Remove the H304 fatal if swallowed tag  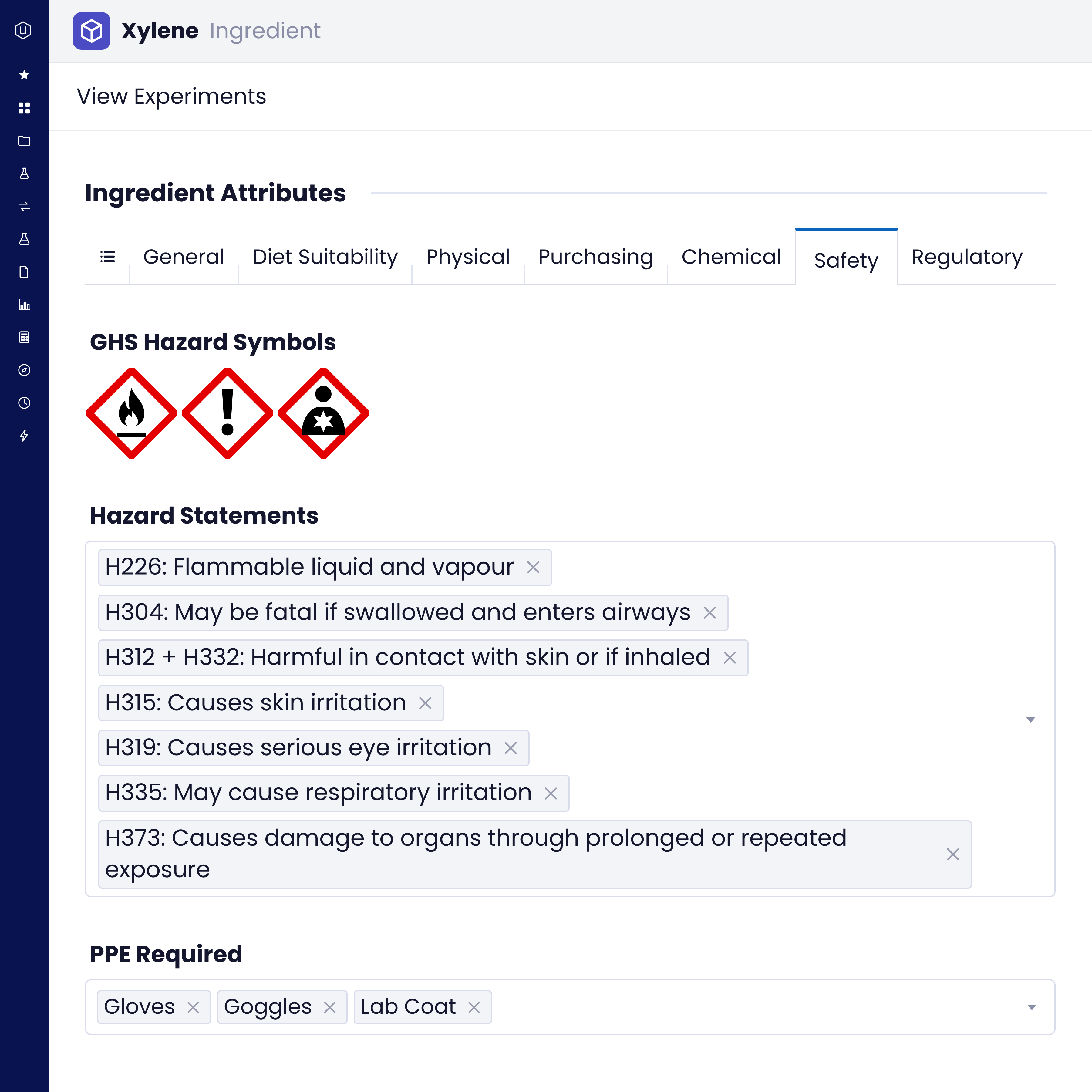pos(710,613)
